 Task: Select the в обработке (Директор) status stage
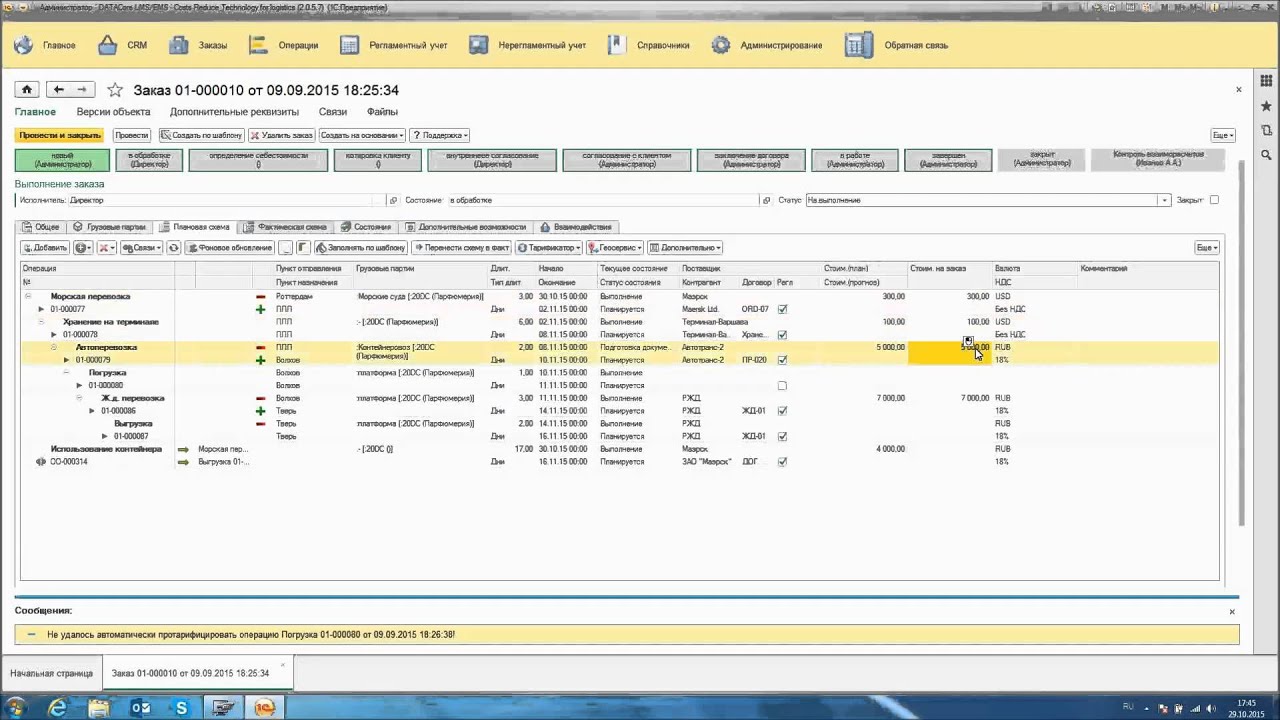click(x=149, y=160)
